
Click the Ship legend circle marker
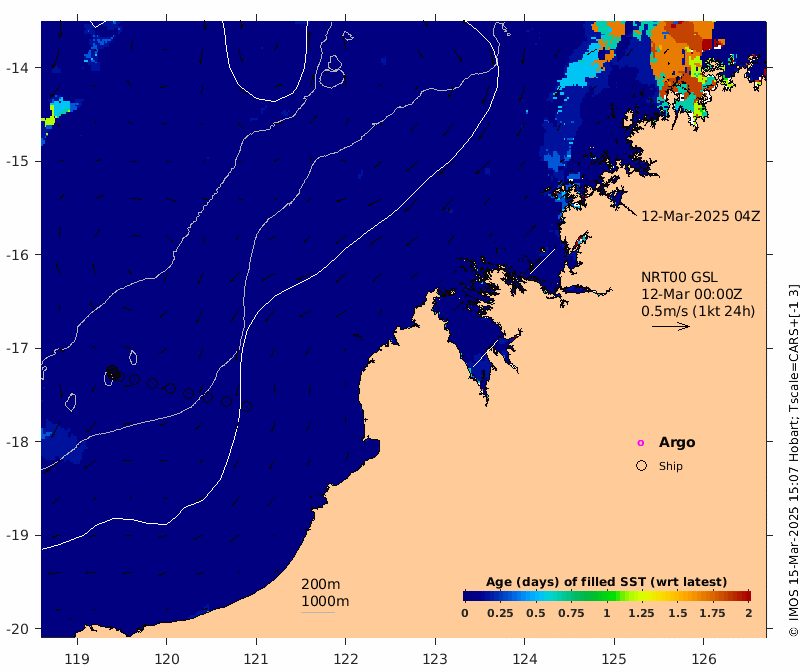[x=641, y=466]
